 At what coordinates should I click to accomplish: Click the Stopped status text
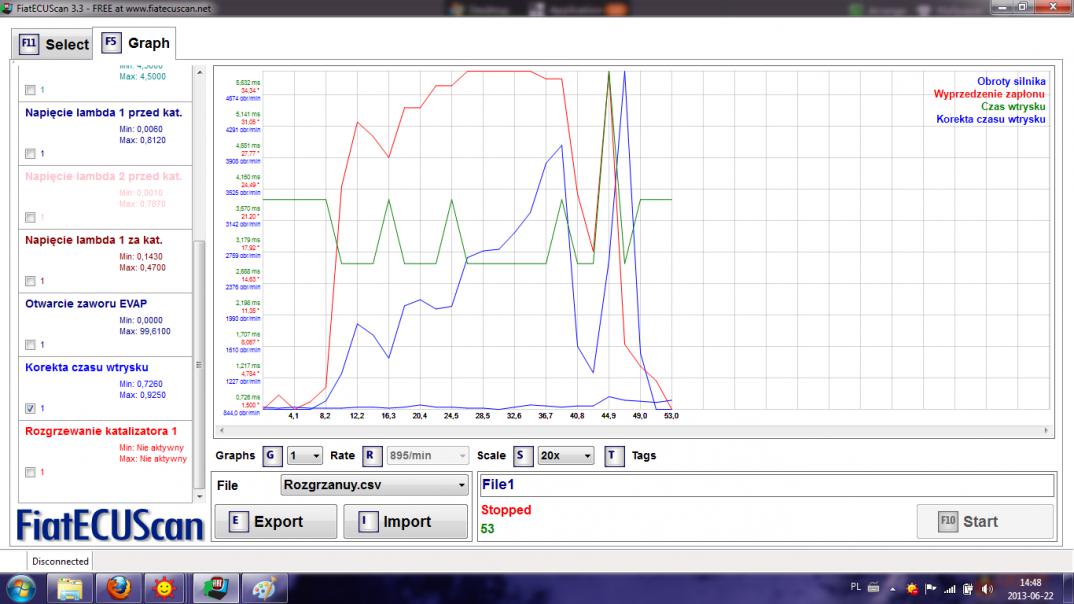point(505,510)
